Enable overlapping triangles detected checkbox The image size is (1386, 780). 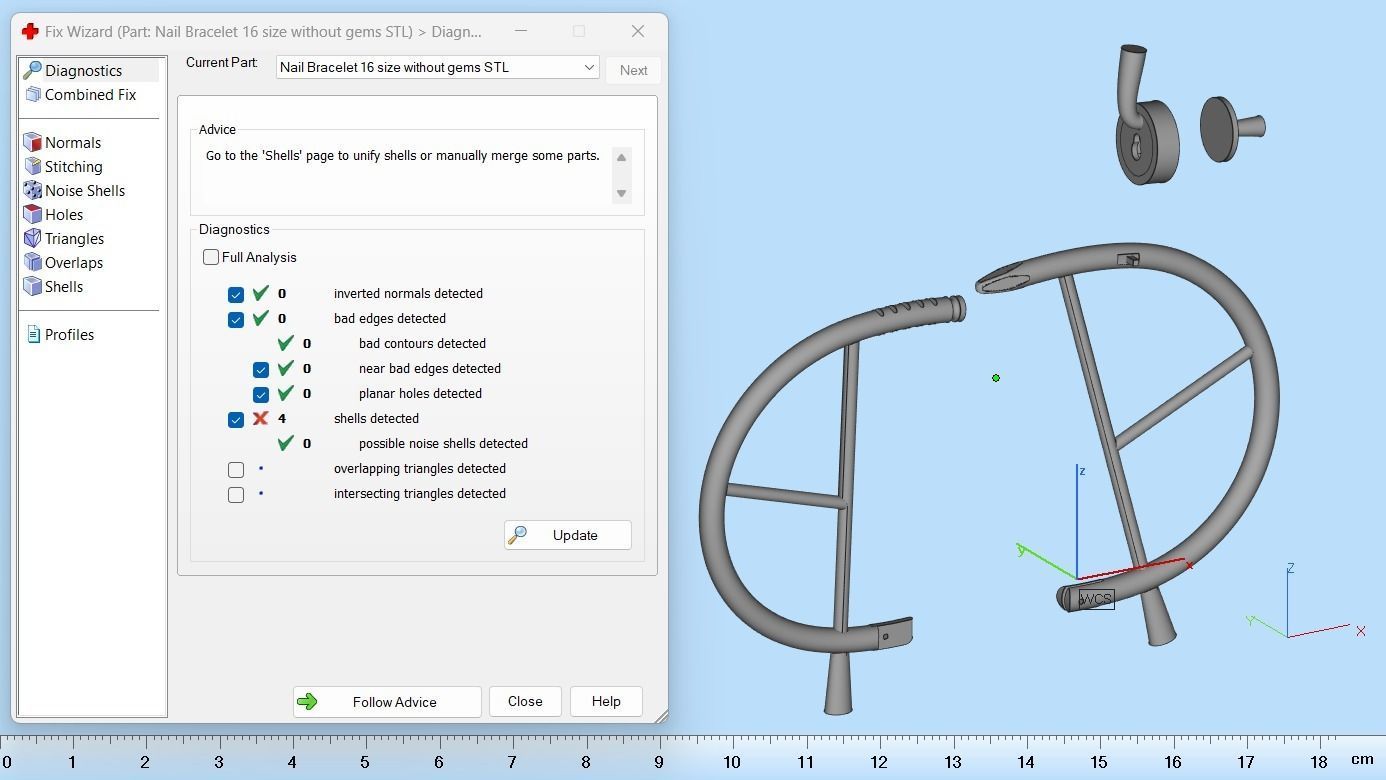pyautogui.click(x=236, y=469)
